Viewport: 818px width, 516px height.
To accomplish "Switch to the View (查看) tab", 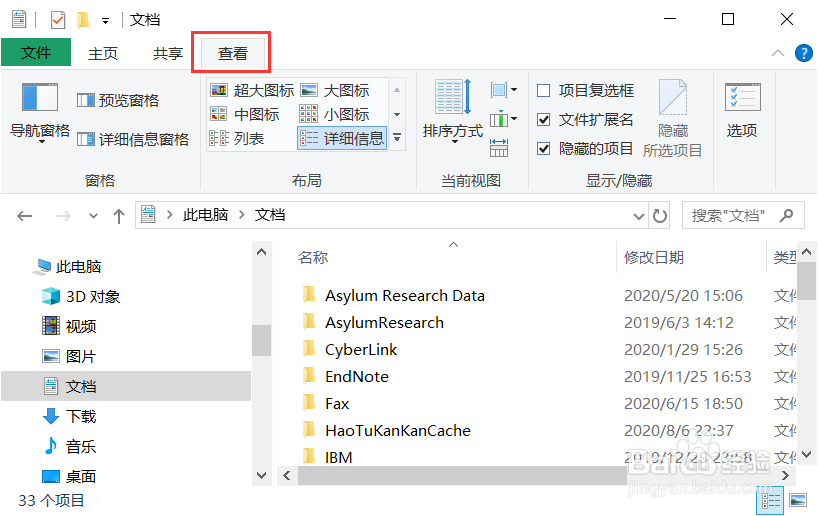I will point(232,53).
